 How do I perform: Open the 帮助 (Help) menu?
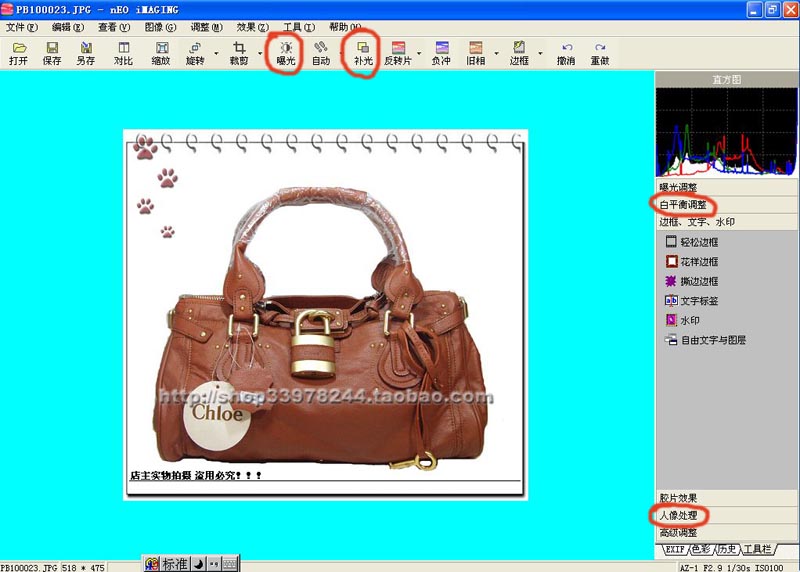(345, 27)
